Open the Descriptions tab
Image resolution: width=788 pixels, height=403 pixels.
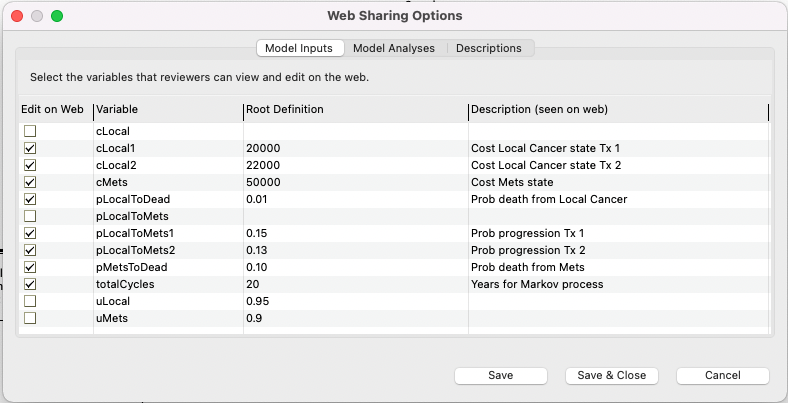click(488, 48)
